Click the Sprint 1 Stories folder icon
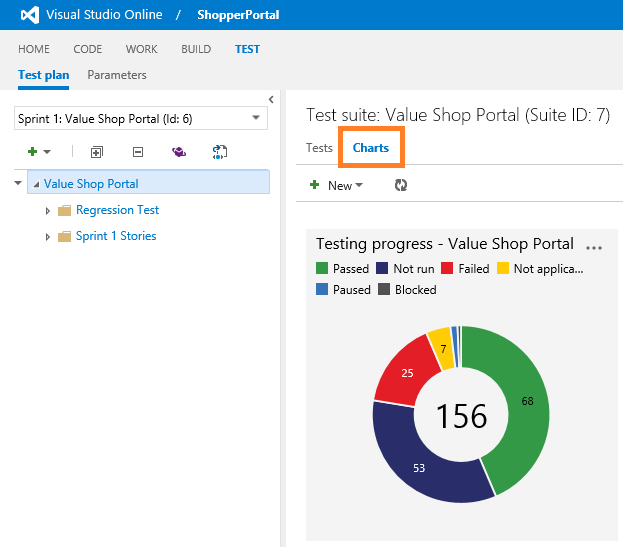Viewport: 623px width, 547px height. tap(64, 237)
